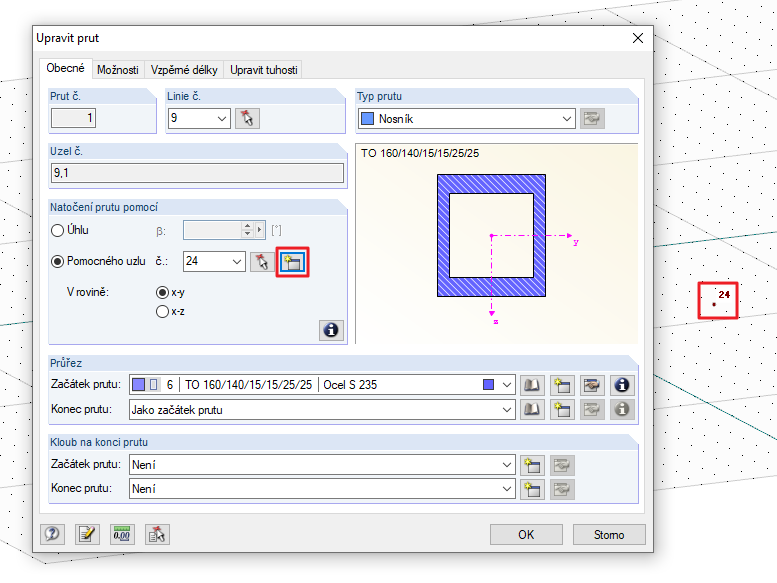Click angle β stepper arrows
Image resolution: width=777 pixels, height=583 pixels.
coord(247,230)
